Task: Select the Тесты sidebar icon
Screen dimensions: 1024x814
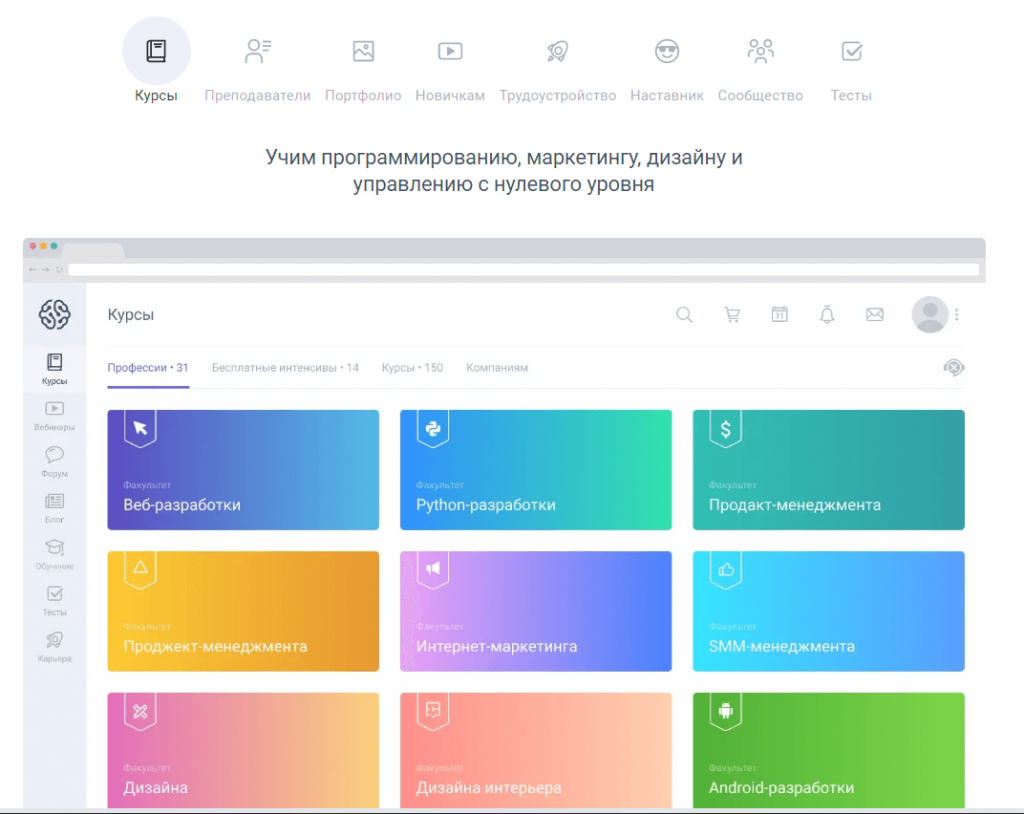Action: [55, 597]
